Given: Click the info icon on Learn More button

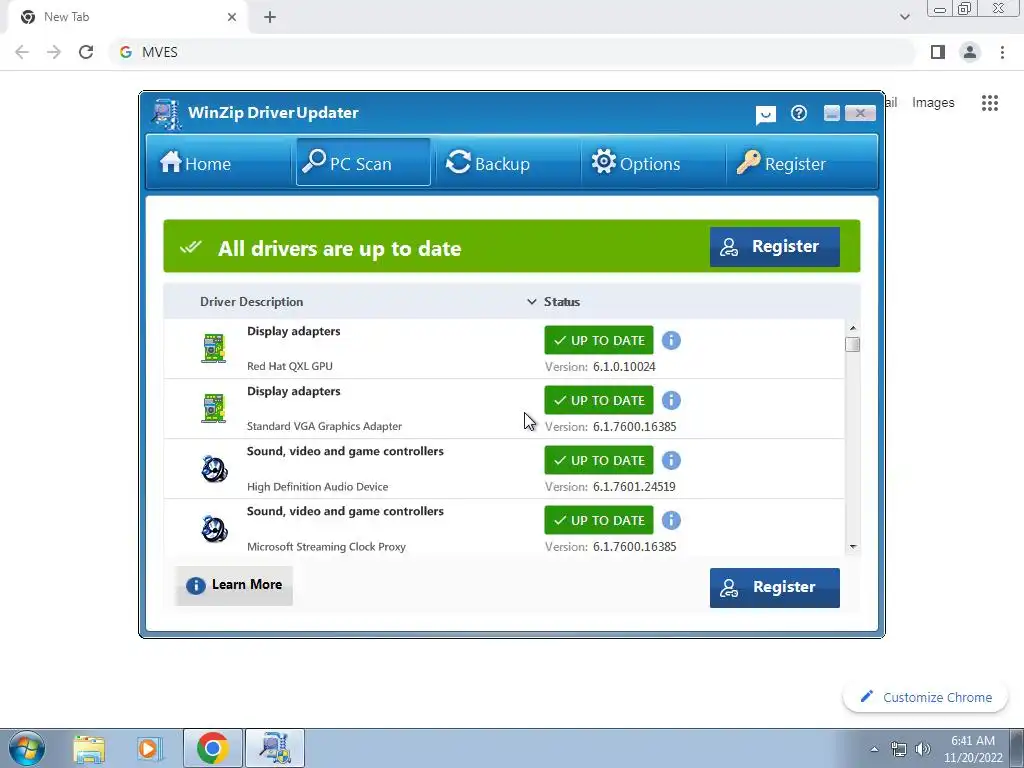Looking at the screenshot, I should tap(195, 586).
